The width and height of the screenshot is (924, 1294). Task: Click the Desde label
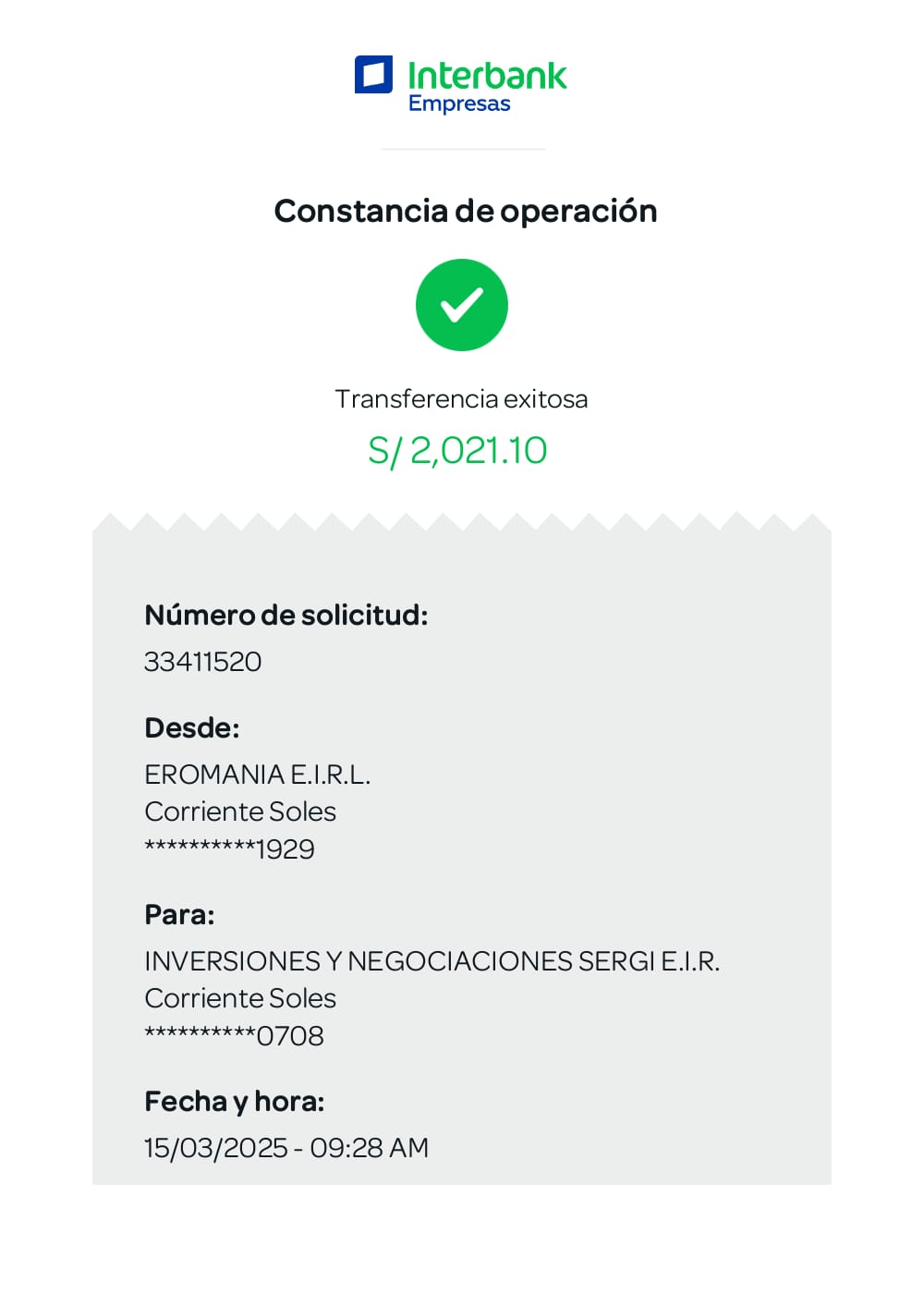click(192, 728)
